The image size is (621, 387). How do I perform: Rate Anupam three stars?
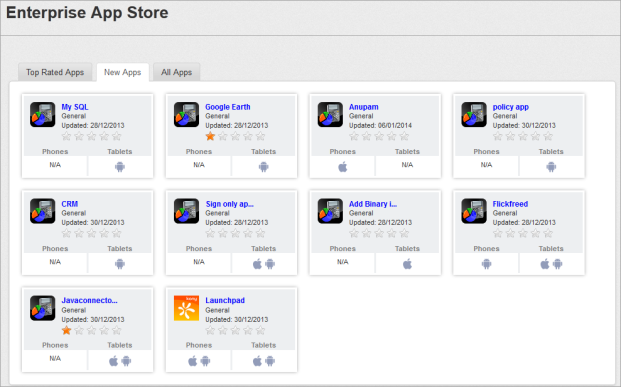(379, 137)
